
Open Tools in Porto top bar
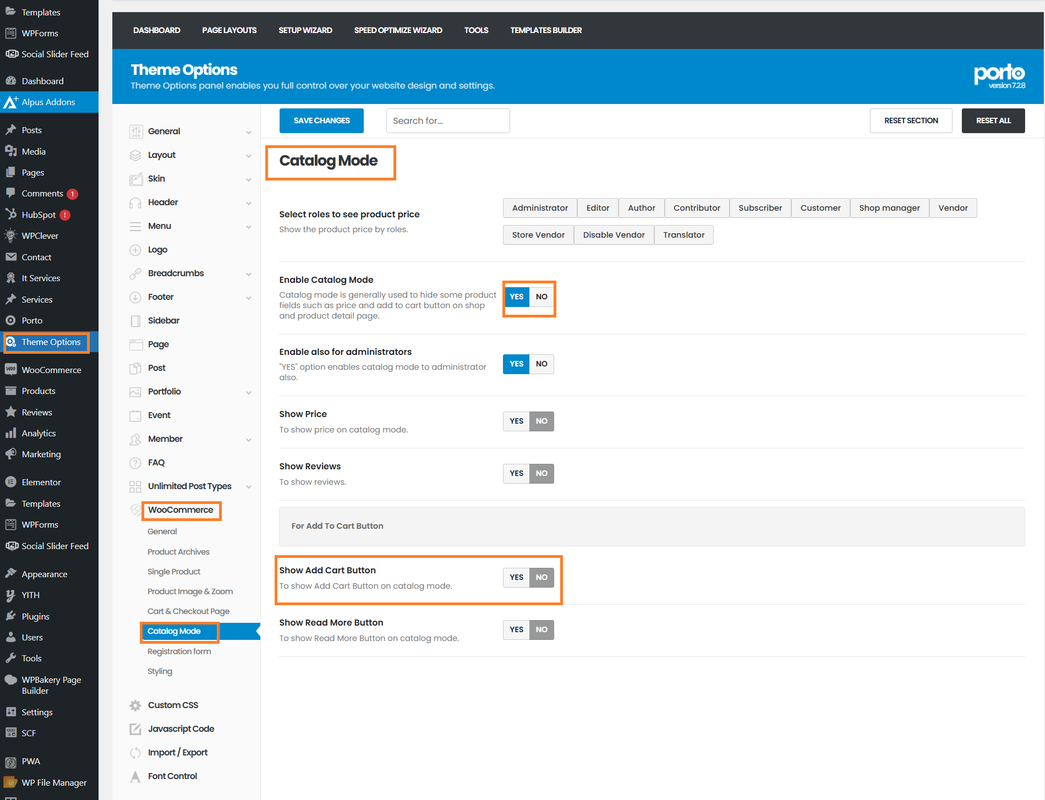tap(476, 31)
